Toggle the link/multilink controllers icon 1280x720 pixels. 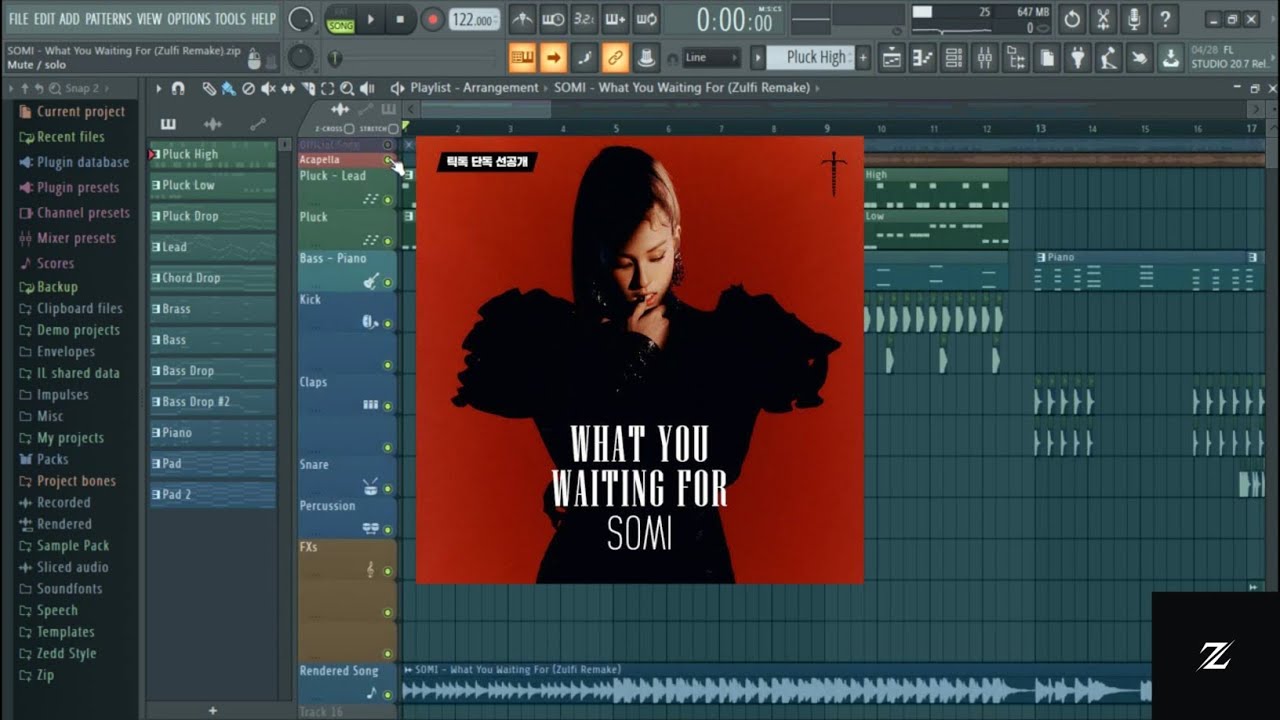tap(615, 58)
